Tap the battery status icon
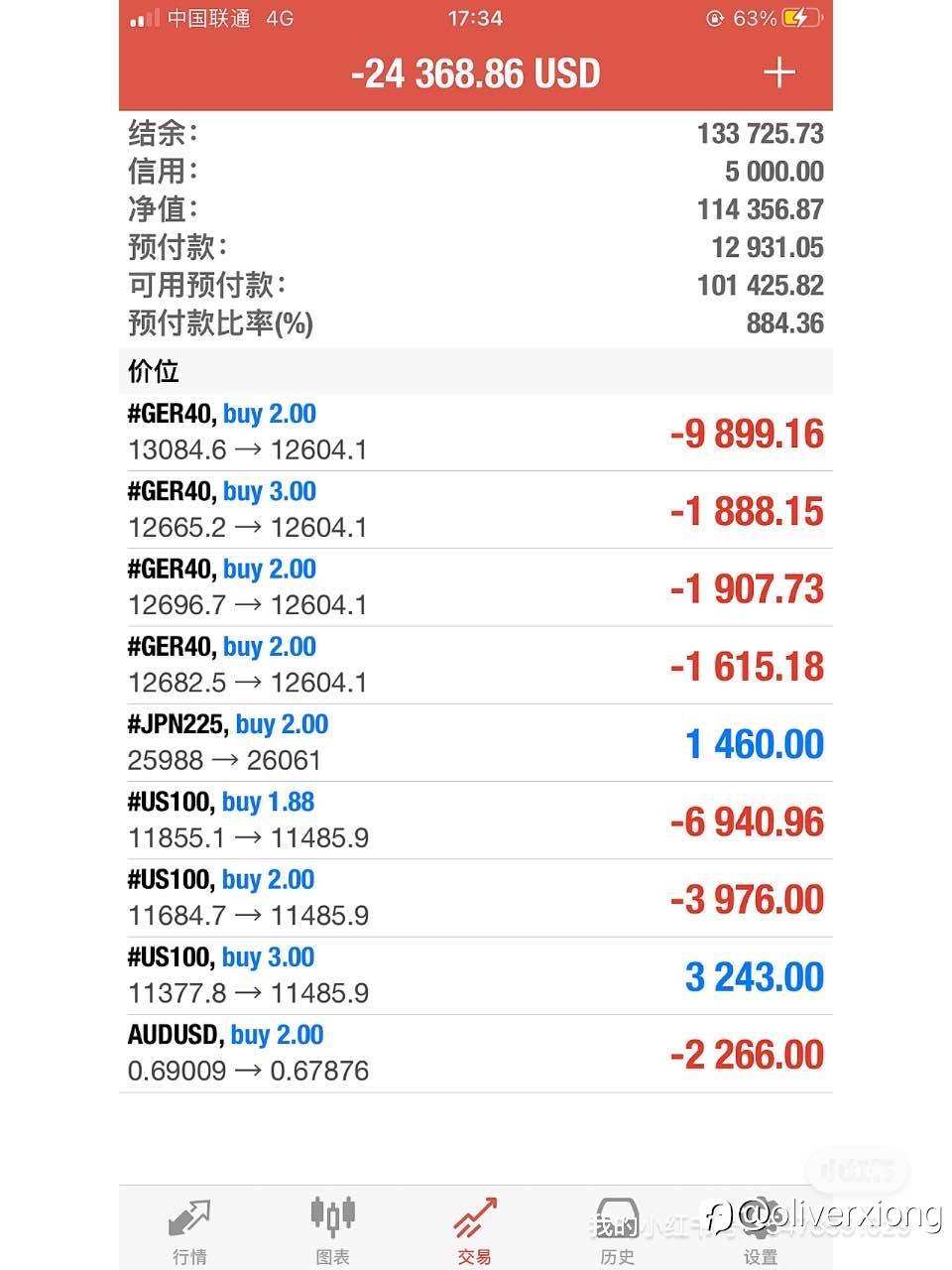The width and height of the screenshot is (952, 1270). pos(801,18)
